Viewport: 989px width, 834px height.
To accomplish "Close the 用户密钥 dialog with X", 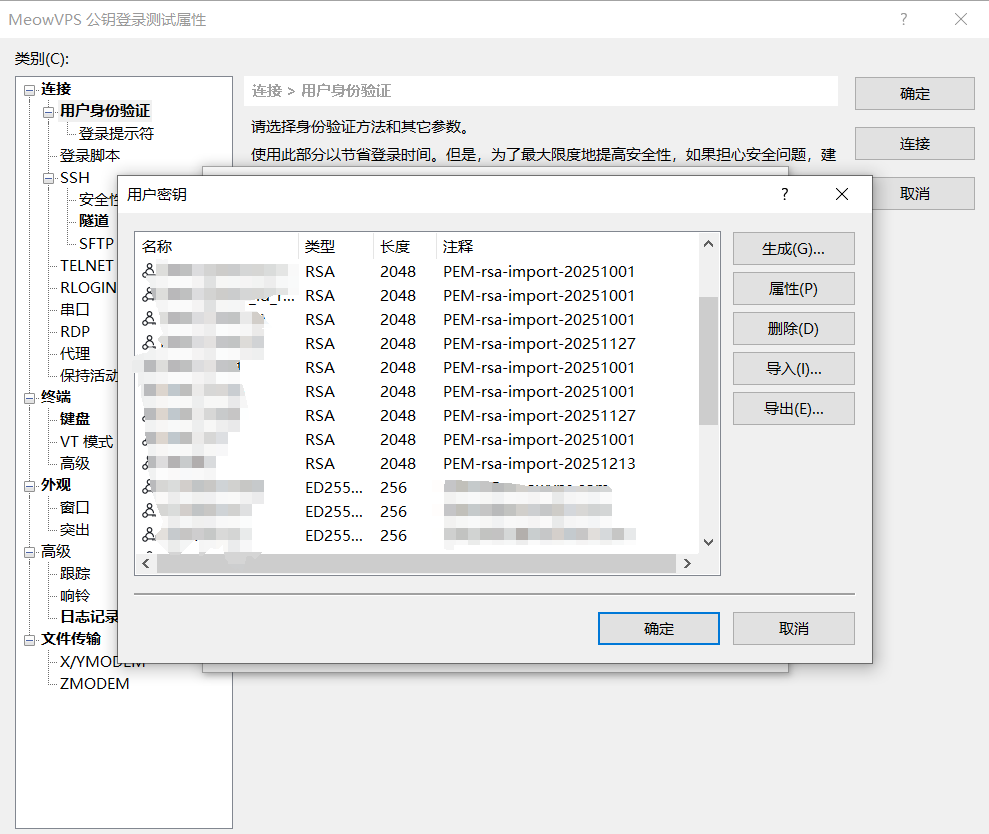I will [x=842, y=194].
